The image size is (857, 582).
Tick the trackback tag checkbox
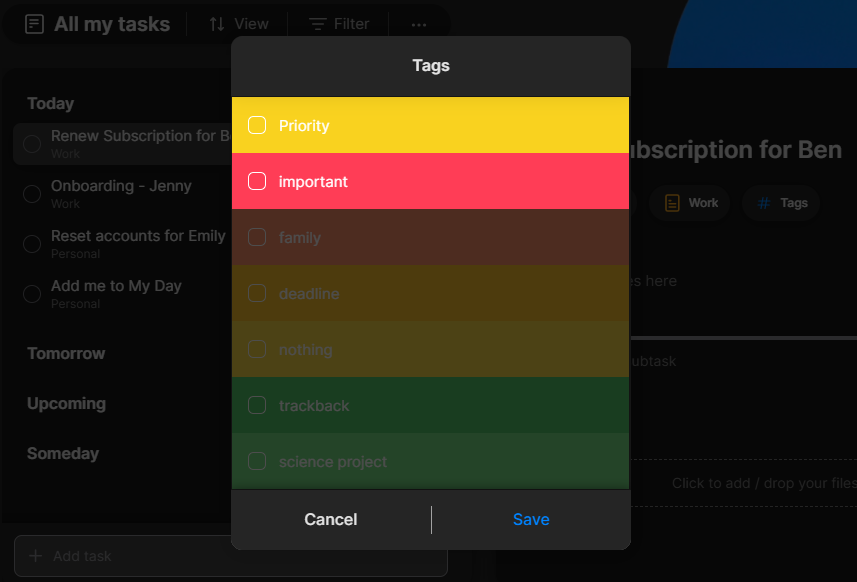click(257, 405)
